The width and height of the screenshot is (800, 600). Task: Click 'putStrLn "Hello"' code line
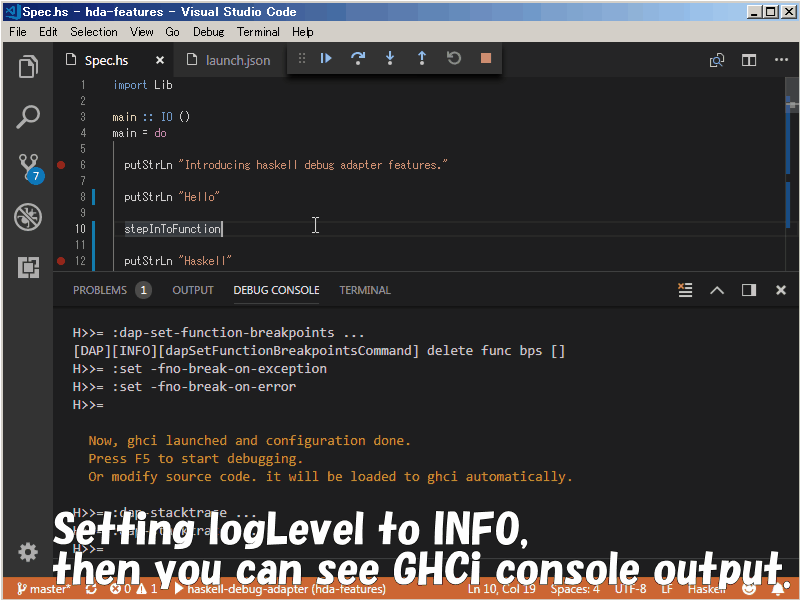[171, 196]
